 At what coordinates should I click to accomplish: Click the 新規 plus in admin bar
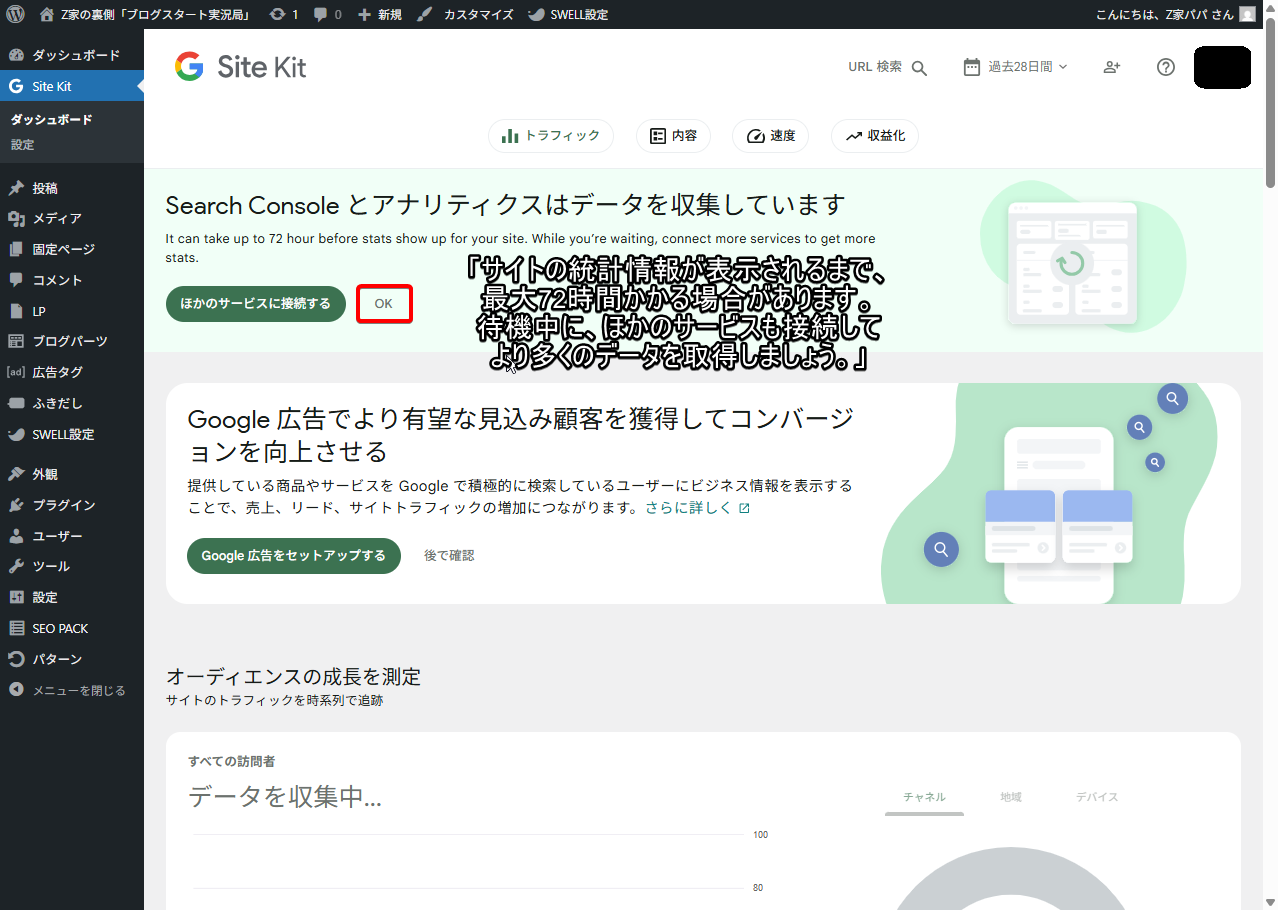(x=379, y=14)
